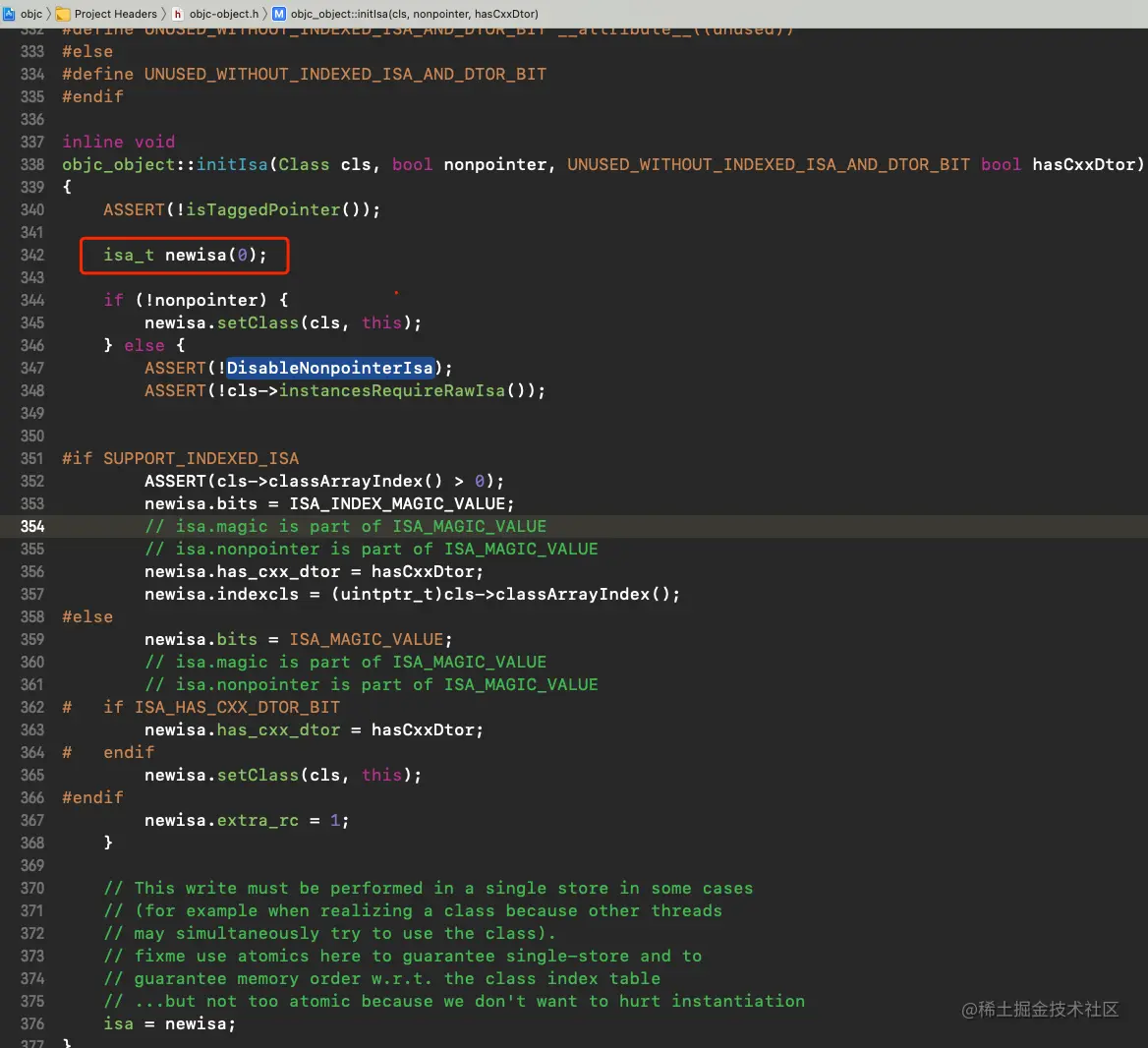
Task: Click the 'isa = newisa;' statement
Action: point(170,1023)
